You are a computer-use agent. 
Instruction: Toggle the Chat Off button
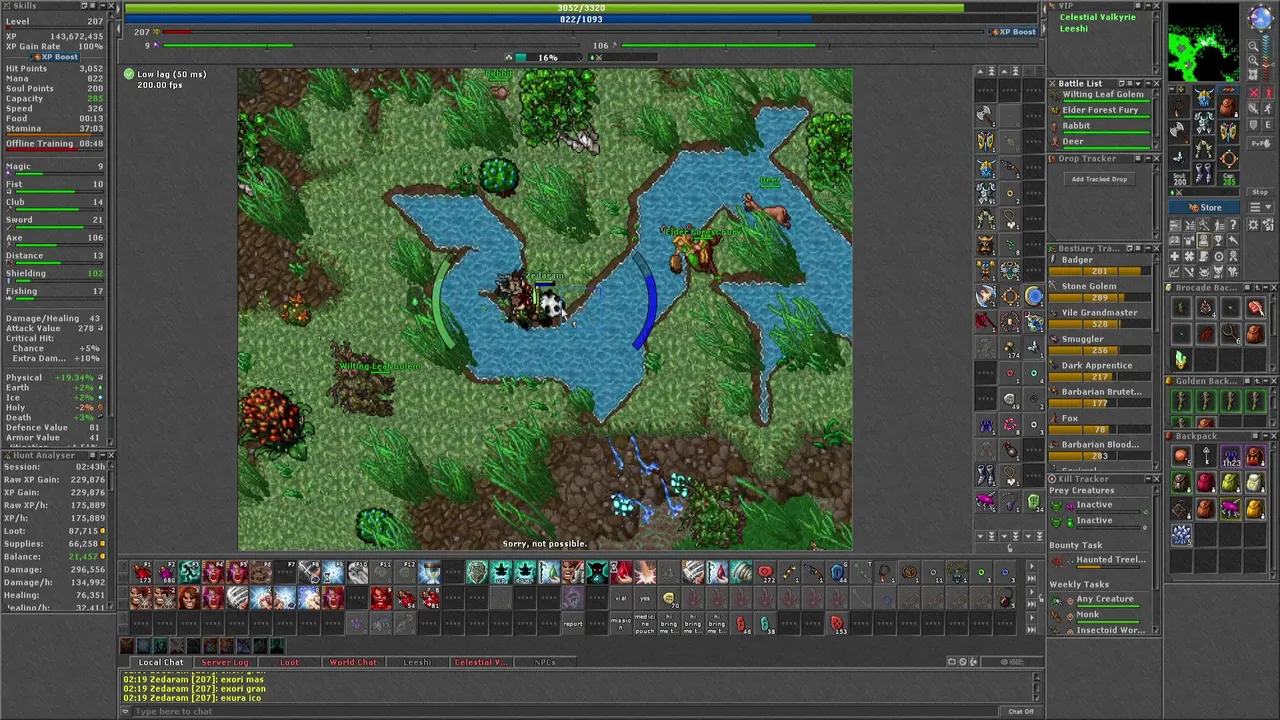1021,711
